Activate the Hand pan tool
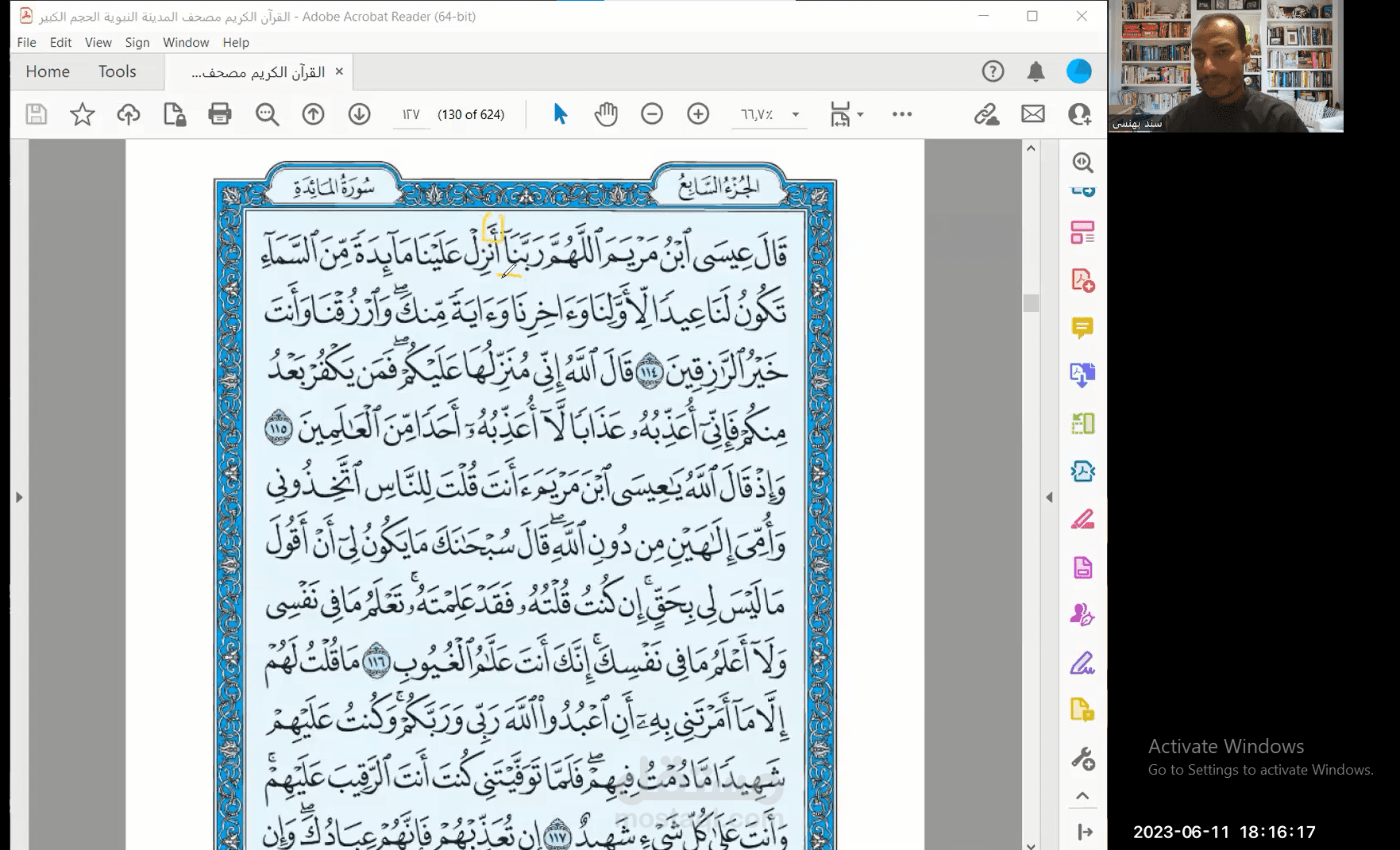1400x850 pixels. tap(606, 114)
